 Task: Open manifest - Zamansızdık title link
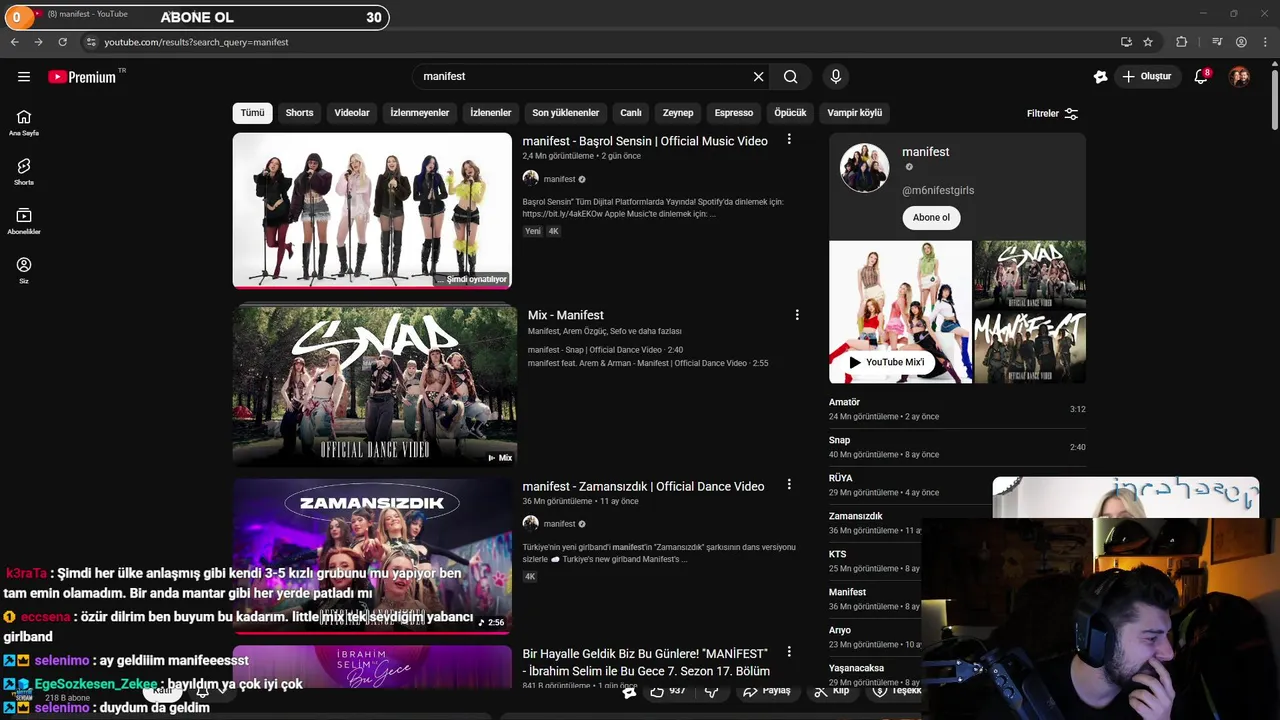(x=643, y=486)
